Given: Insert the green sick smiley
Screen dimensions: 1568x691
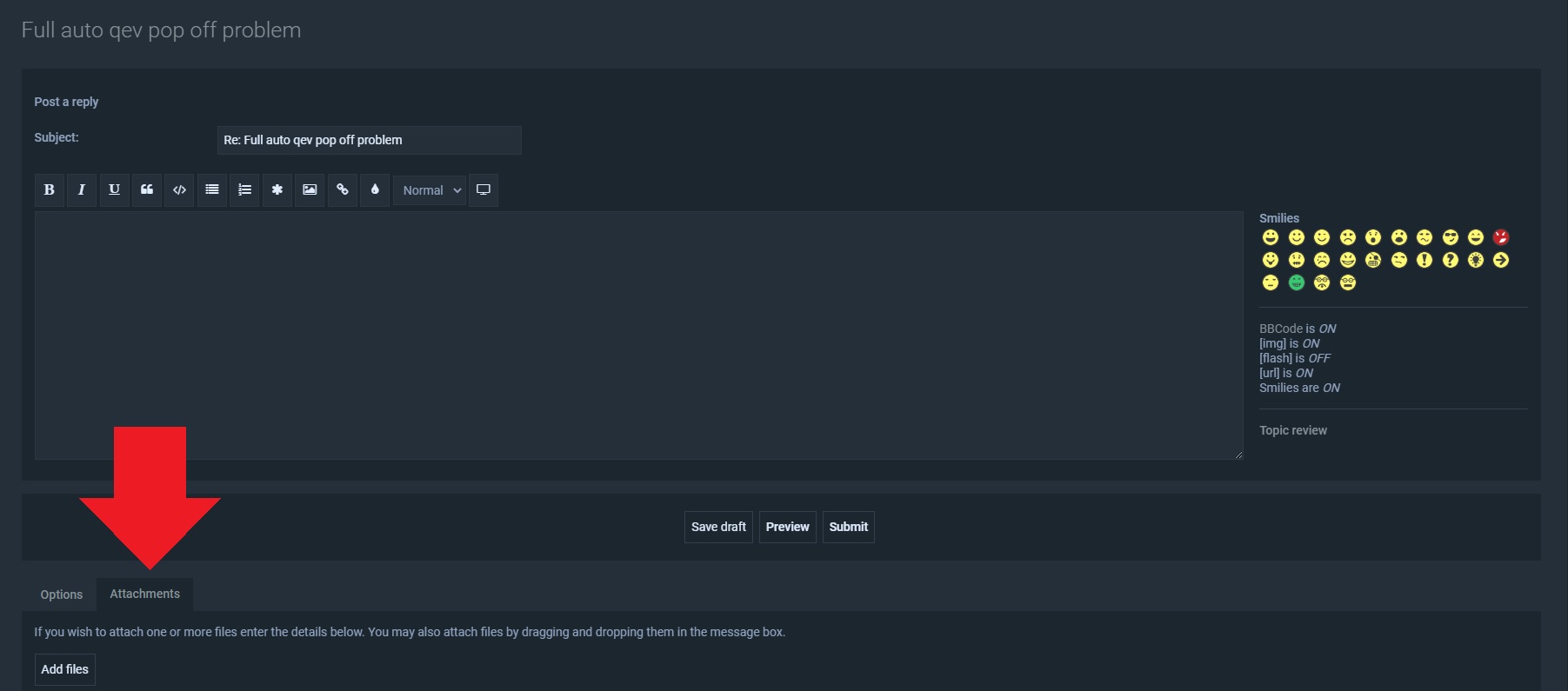Looking at the screenshot, I should (1296, 282).
